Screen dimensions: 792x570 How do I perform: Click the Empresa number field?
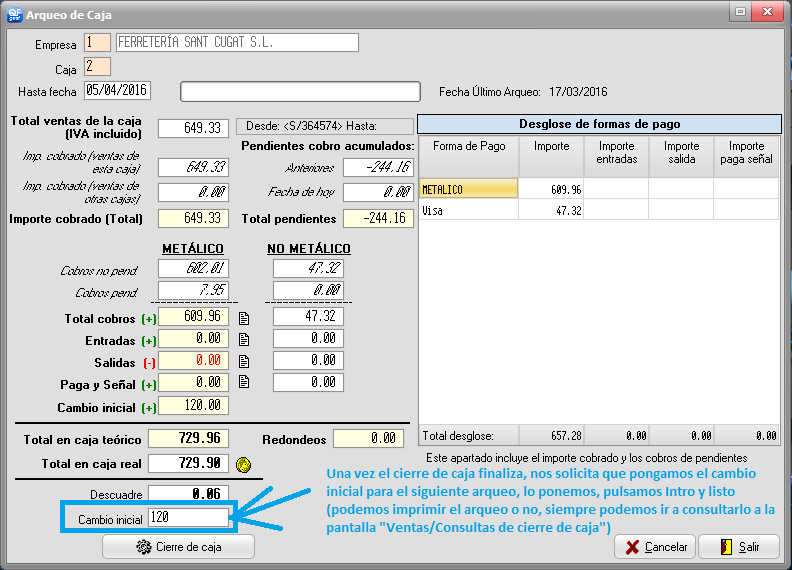97,42
